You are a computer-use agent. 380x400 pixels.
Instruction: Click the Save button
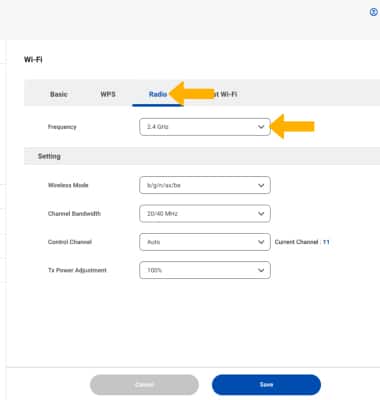[x=266, y=385]
